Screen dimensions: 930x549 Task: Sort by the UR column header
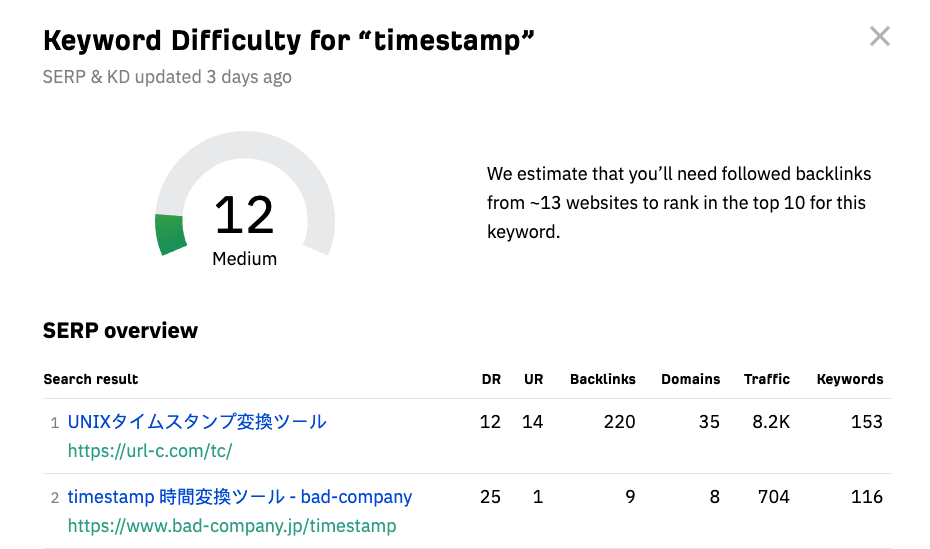(533, 380)
